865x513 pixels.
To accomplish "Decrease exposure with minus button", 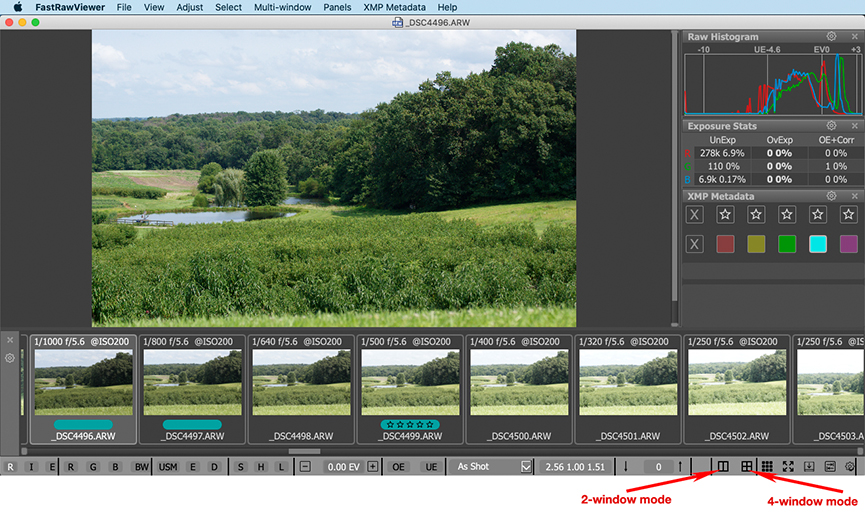I will pyautogui.click(x=305, y=467).
